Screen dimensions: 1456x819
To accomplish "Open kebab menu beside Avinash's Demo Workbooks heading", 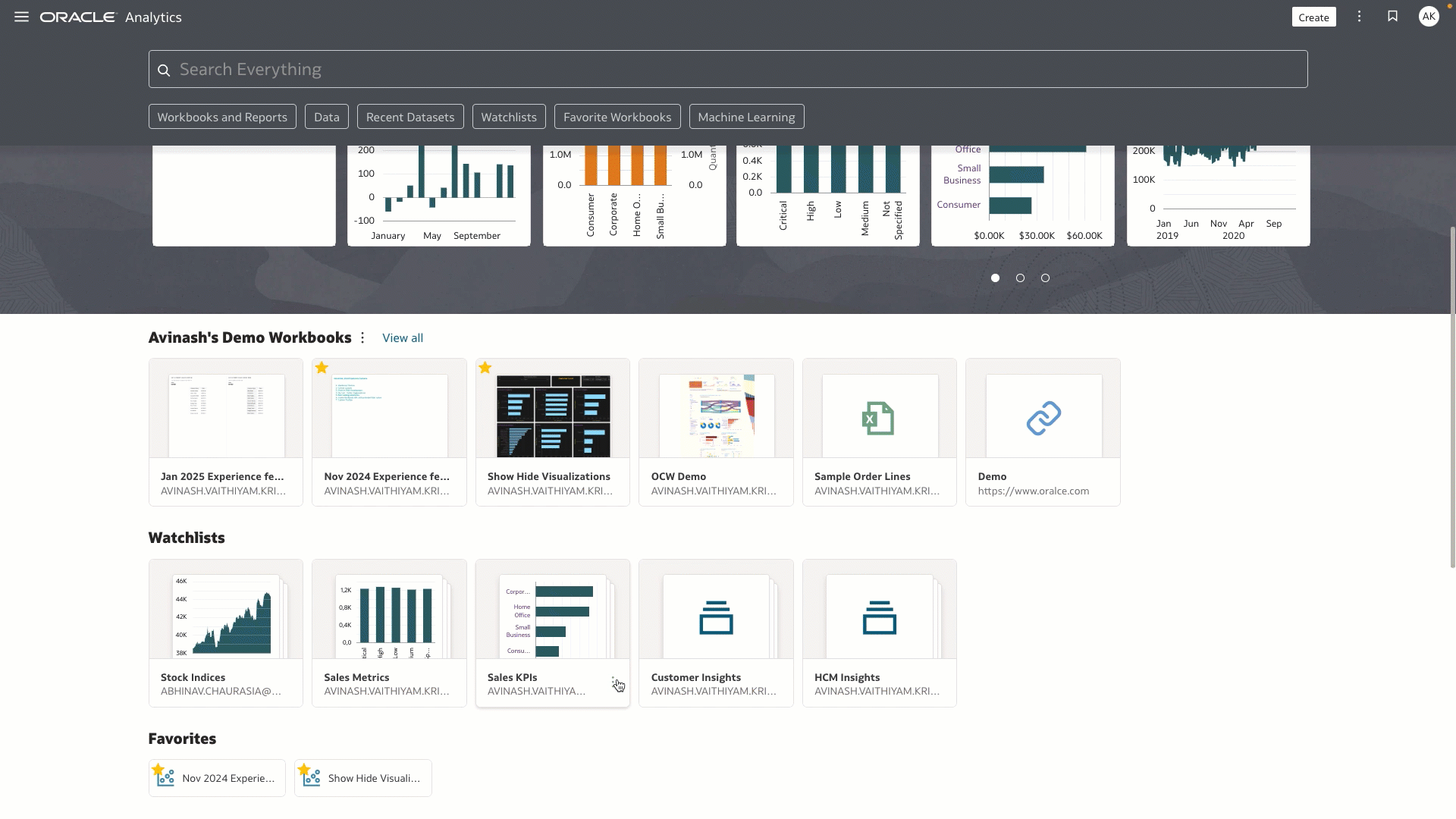I will pos(364,338).
